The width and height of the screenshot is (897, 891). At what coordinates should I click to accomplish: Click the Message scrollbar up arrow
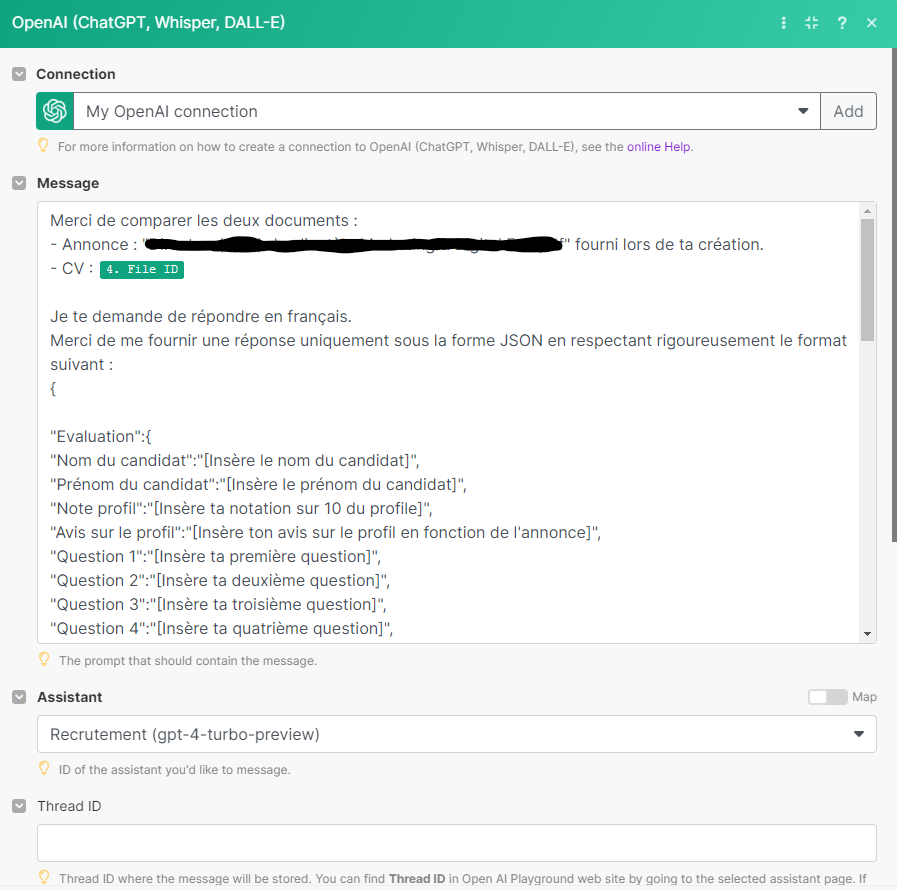coord(867,210)
